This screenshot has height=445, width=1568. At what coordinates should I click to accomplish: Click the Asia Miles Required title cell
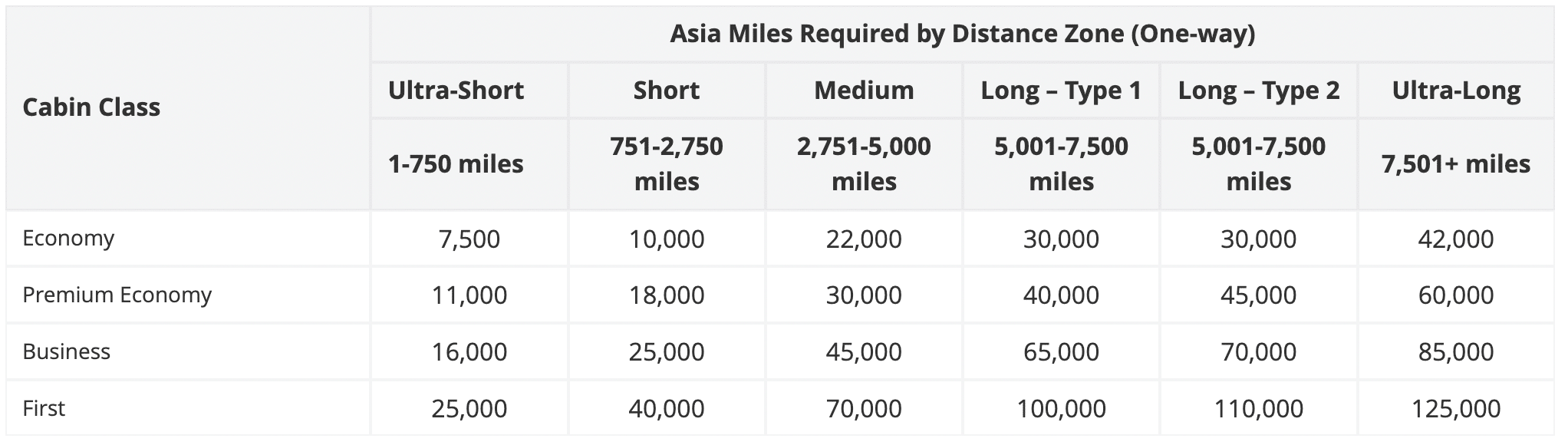click(x=962, y=34)
